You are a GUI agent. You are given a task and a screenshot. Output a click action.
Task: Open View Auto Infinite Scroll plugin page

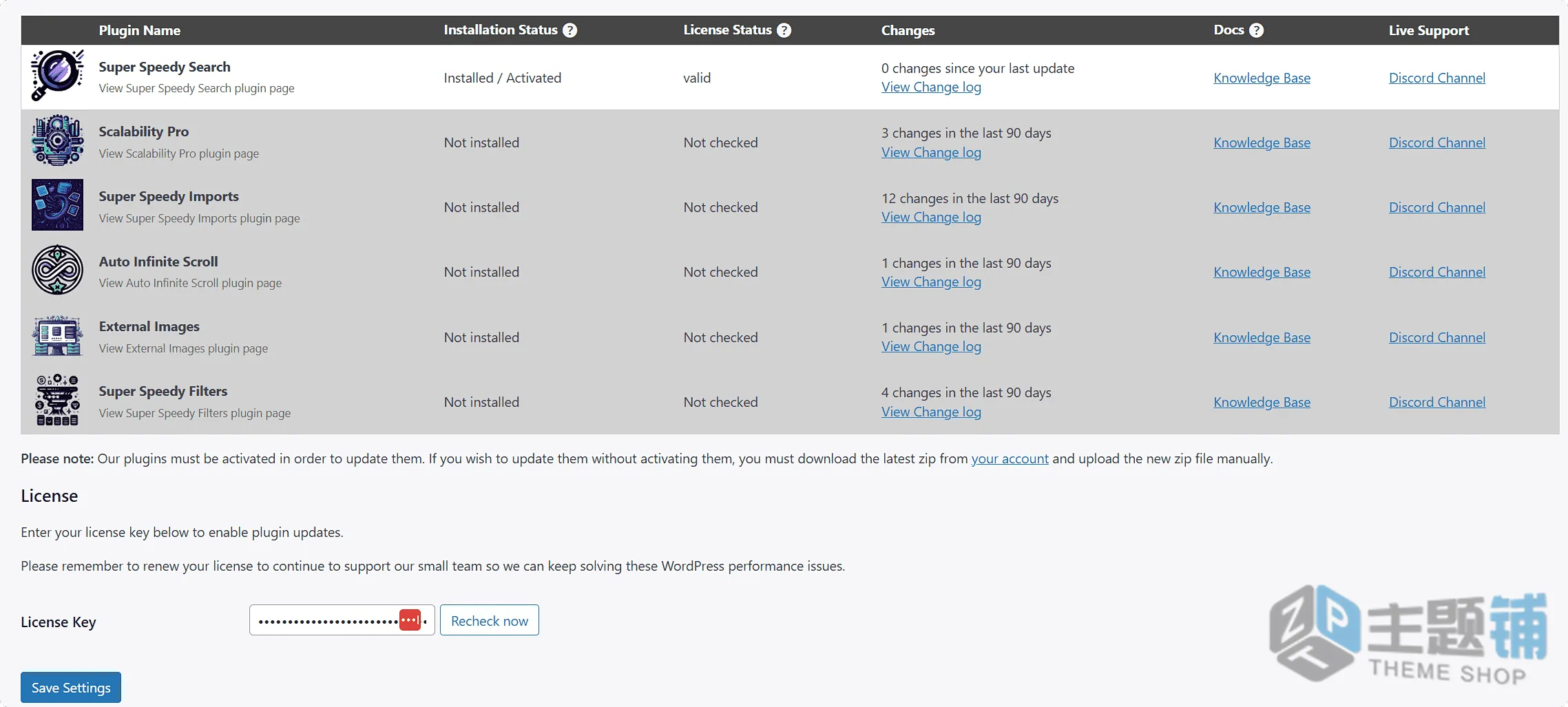pos(191,283)
